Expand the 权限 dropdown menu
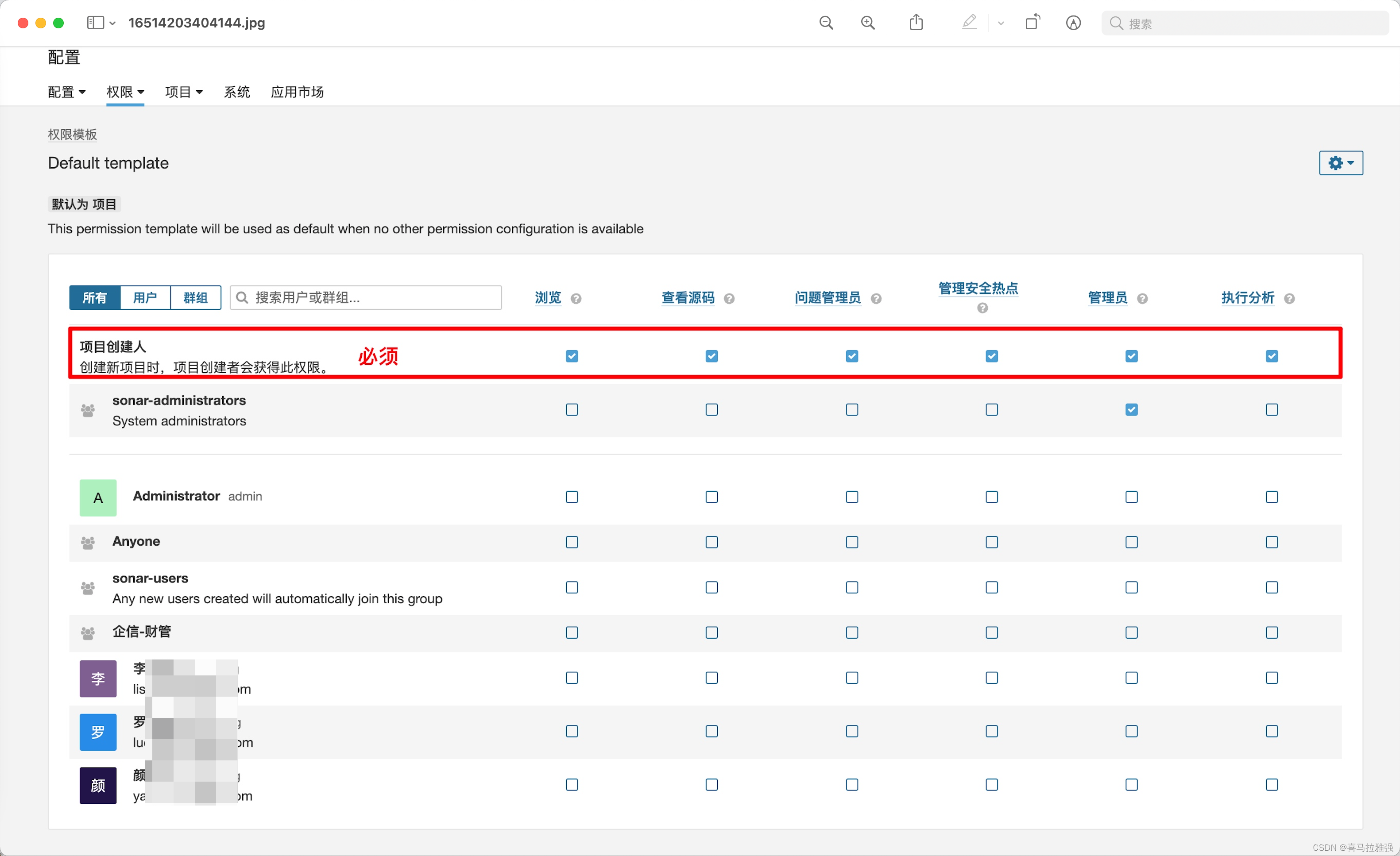The width and height of the screenshot is (1400, 856). (x=125, y=92)
